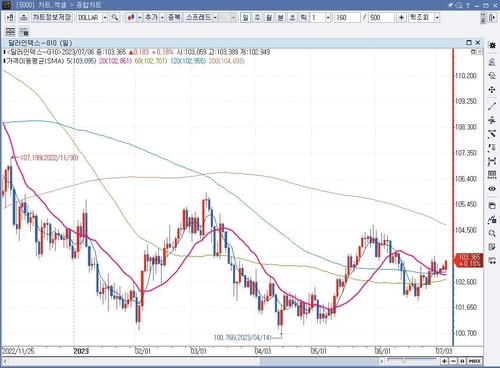Select the 월 (monthly) period toggle
Image resolution: width=500 pixels, height=368 pixels.
click(x=269, y=17)
